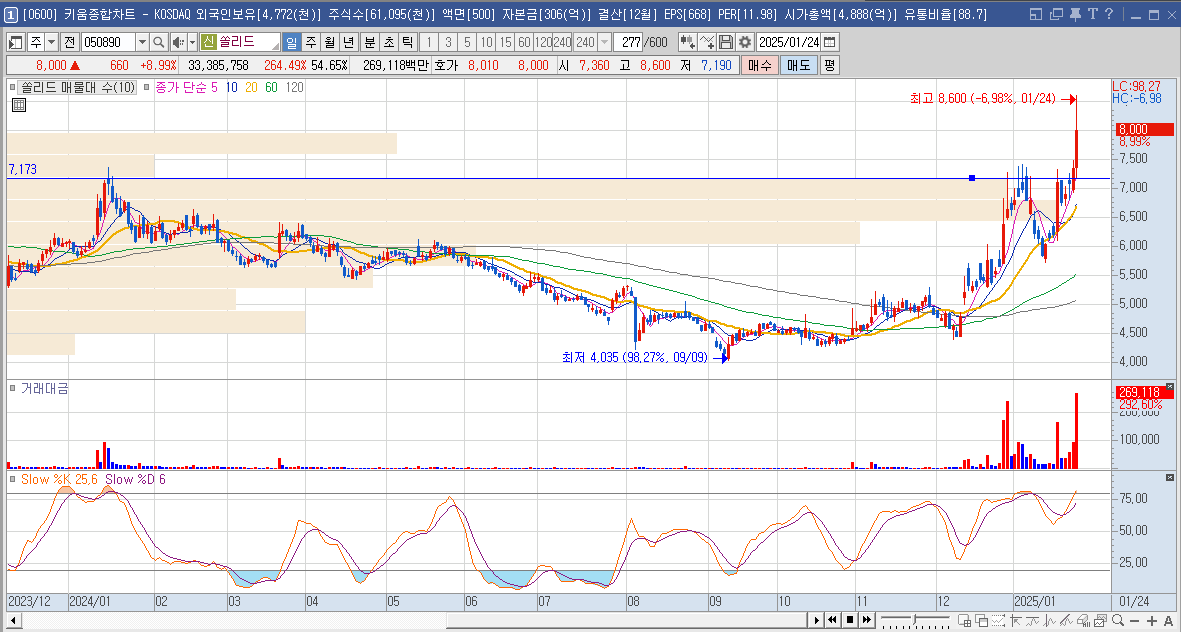This screenshot has height=632, width=1181.
Task: Select interval 3 button
Action: 448,42
